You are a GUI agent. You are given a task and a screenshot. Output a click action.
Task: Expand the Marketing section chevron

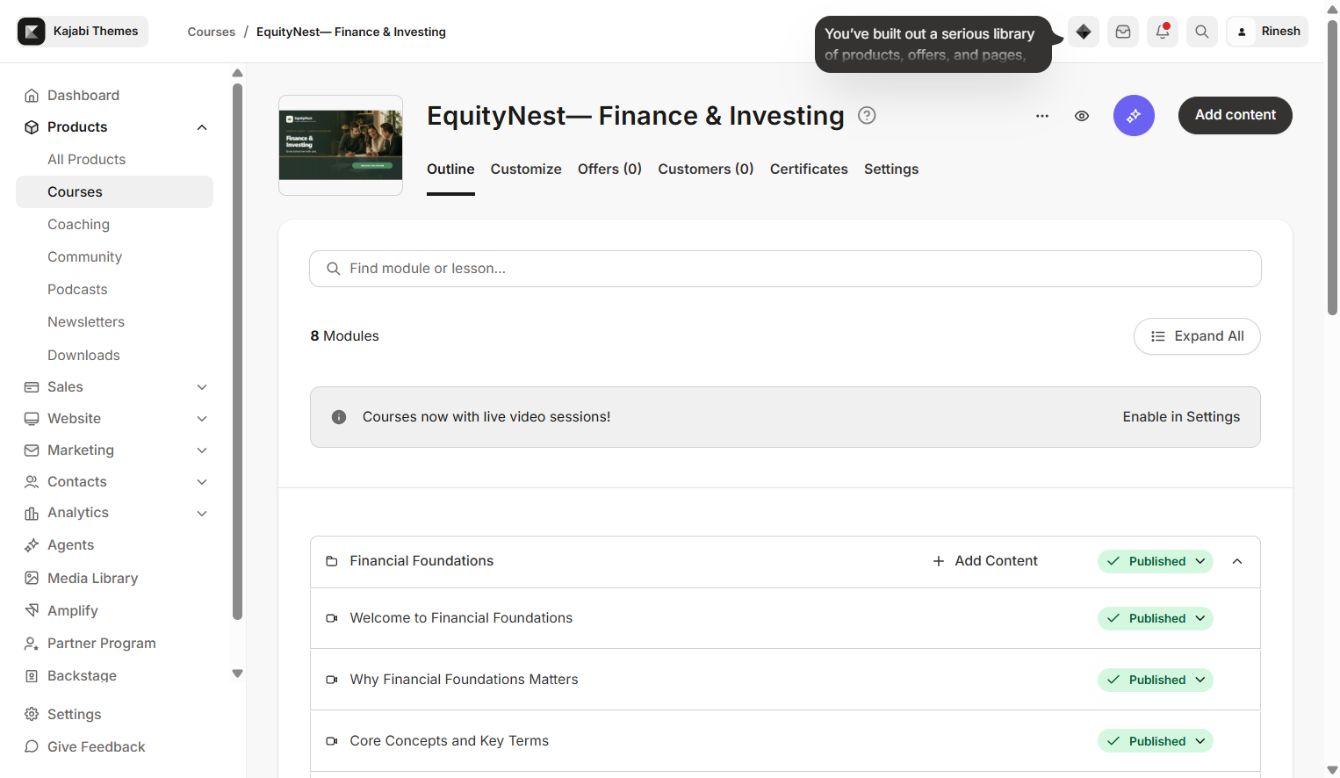pyautogui.click(x=202, y=451)
